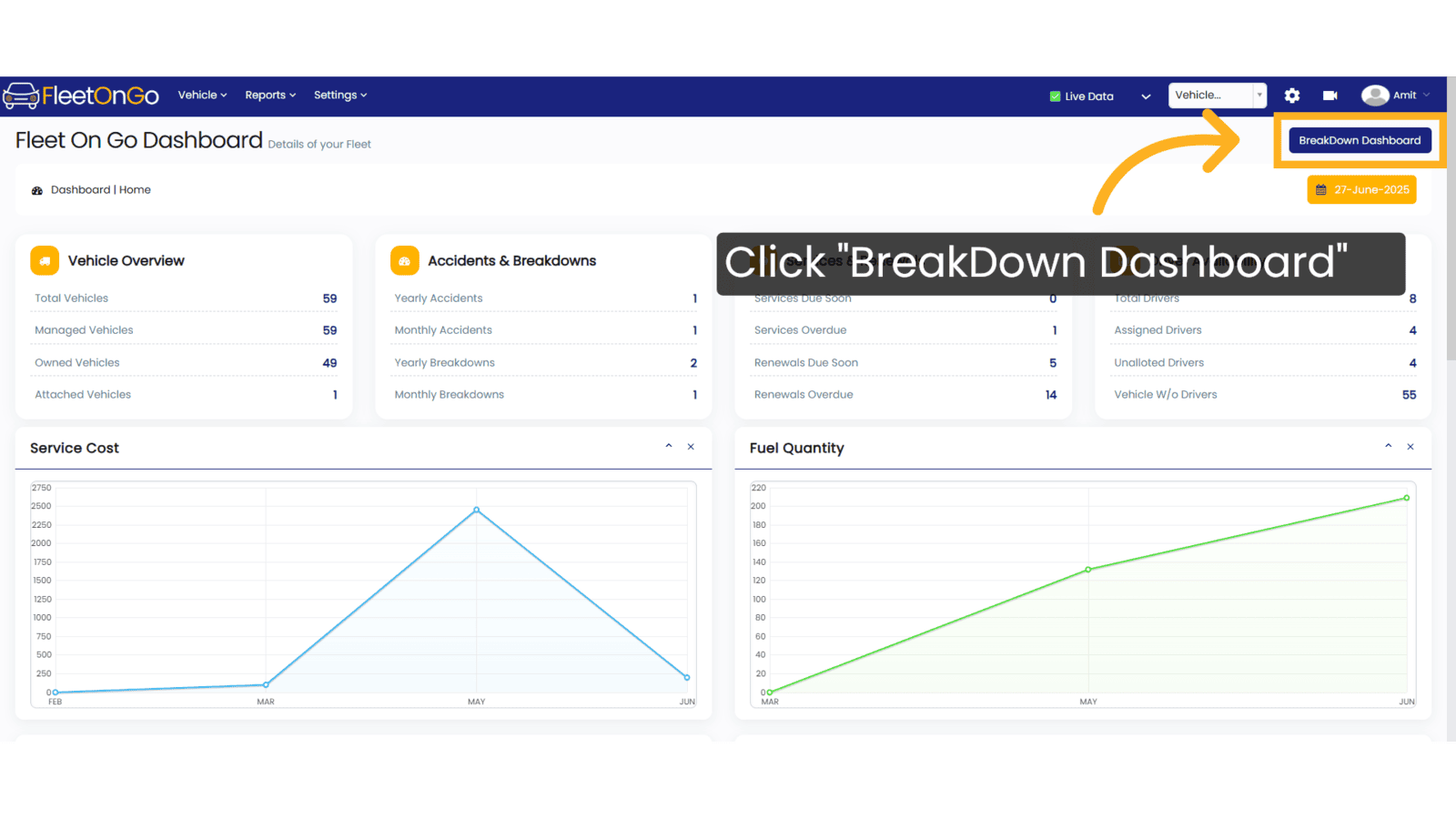Click the Service Cost panel title
This screenshot has width=1456, height=819.
tap(75, 448)
